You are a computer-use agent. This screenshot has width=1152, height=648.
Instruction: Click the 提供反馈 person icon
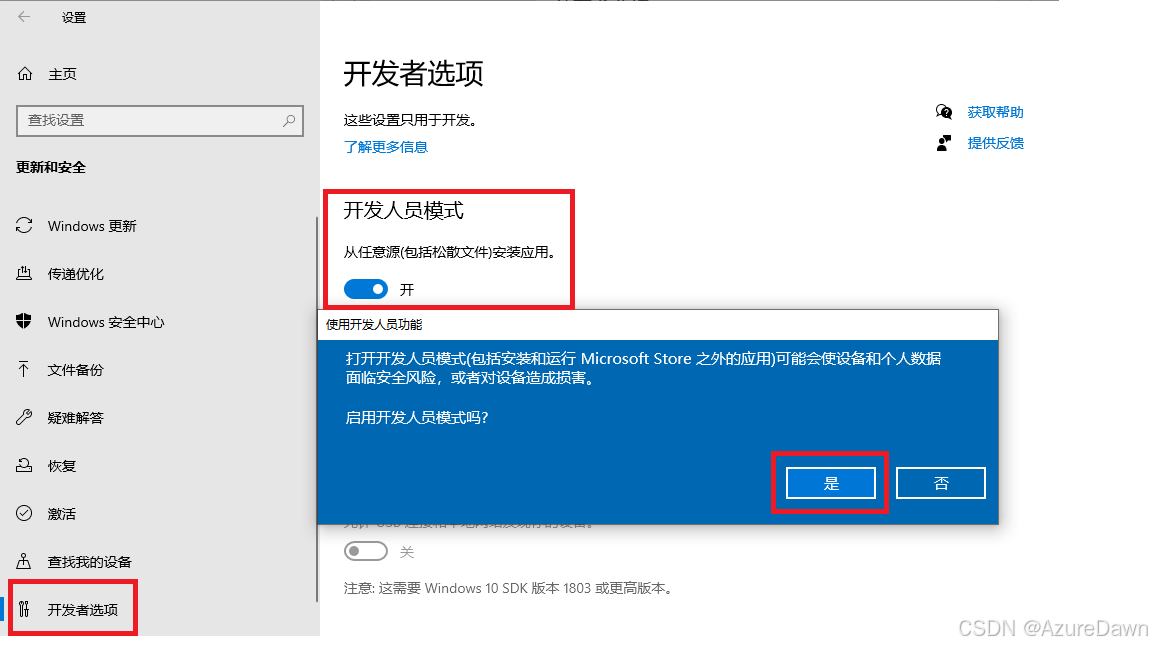[944, 143]
